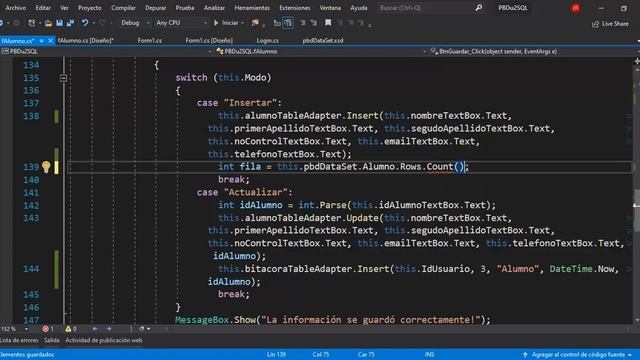Click the Iniciar start button
640x360 pixels.
coord(226,23)
